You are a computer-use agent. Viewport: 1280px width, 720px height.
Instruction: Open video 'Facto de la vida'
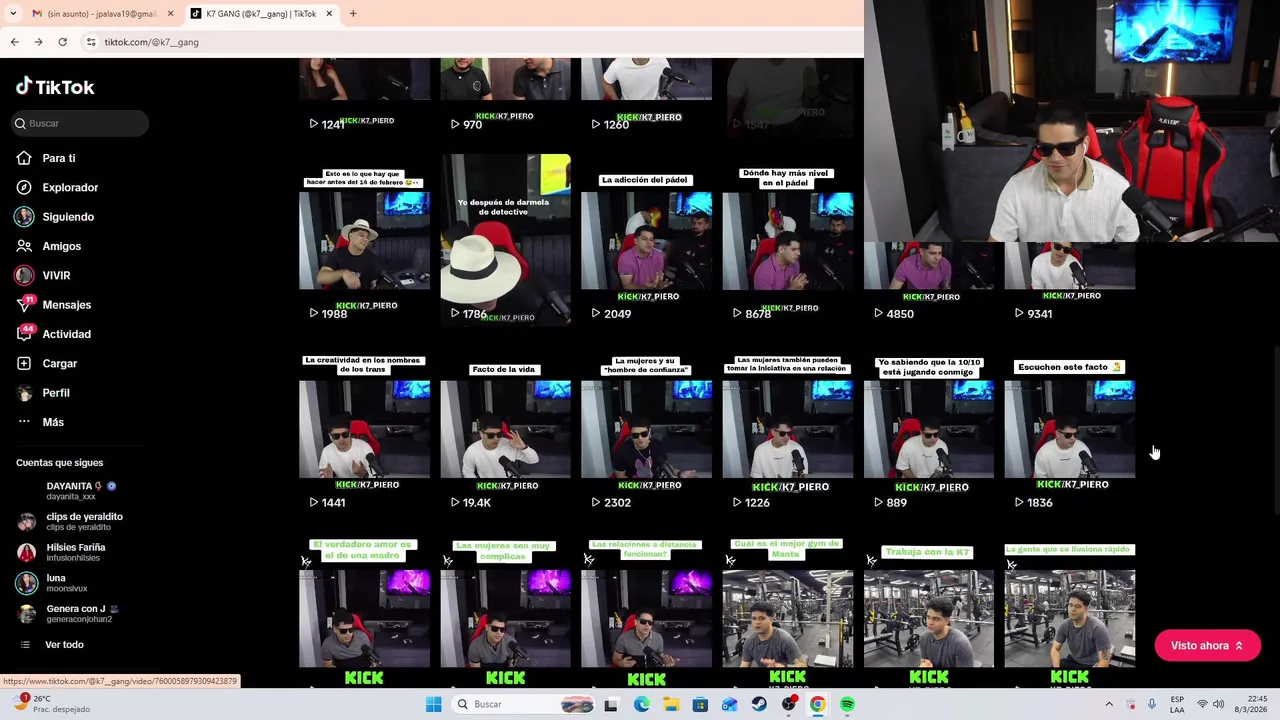(505, 429)
